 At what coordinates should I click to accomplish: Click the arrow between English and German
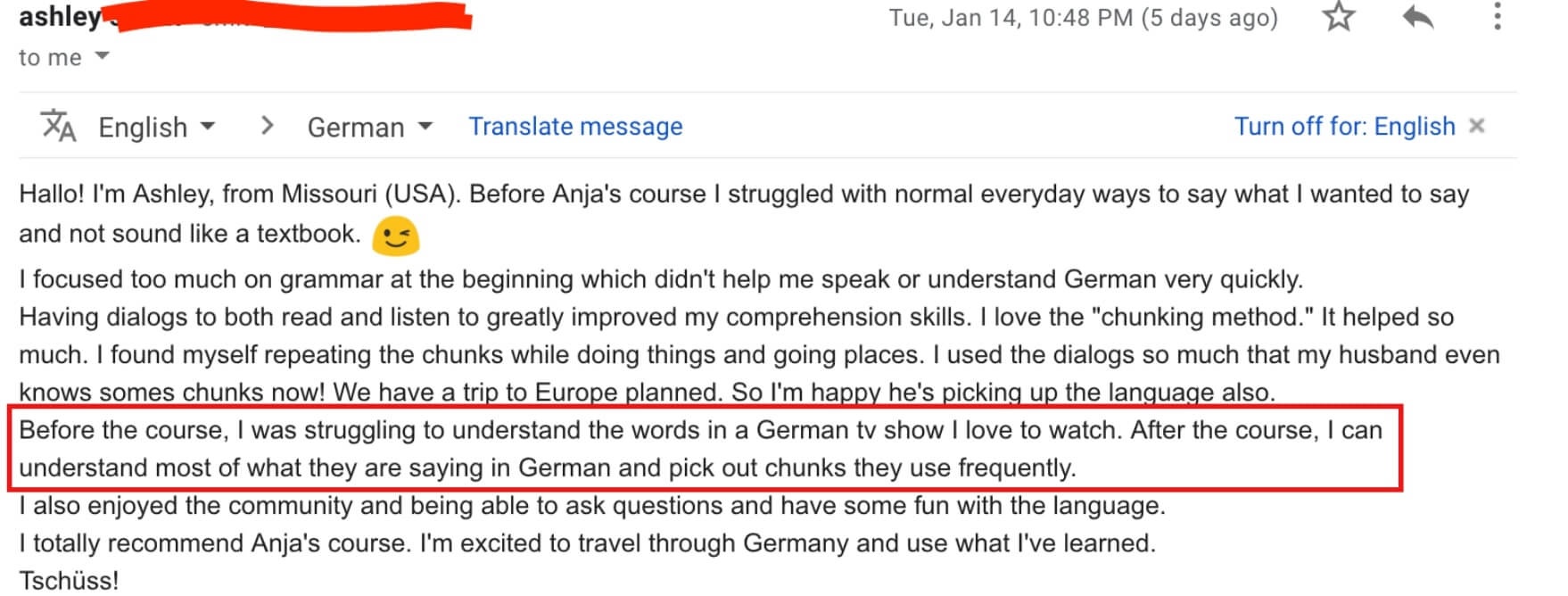coord(267,126)
